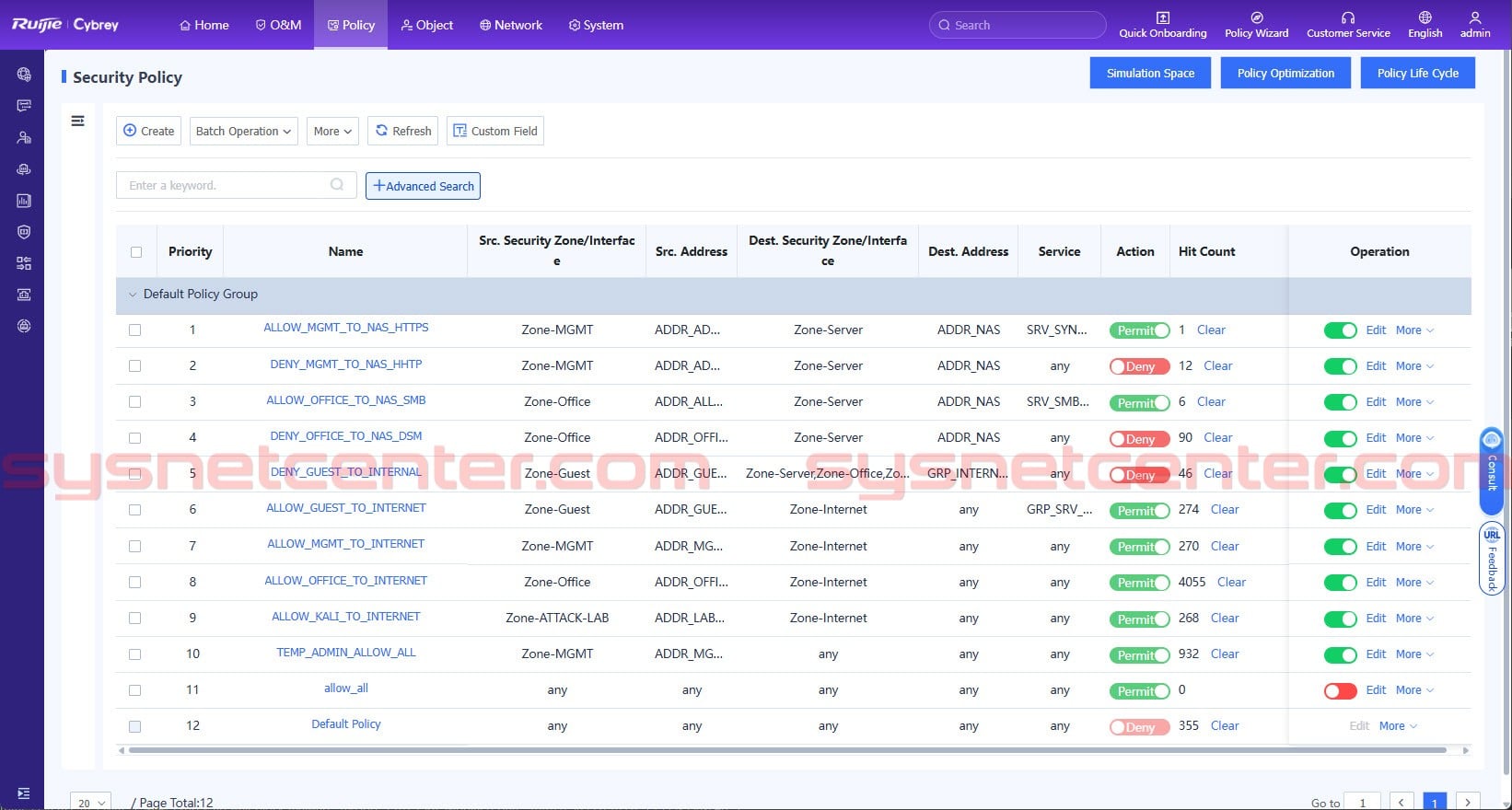Open Custom Field settings

pyautogui.click(x=494, y=131)
